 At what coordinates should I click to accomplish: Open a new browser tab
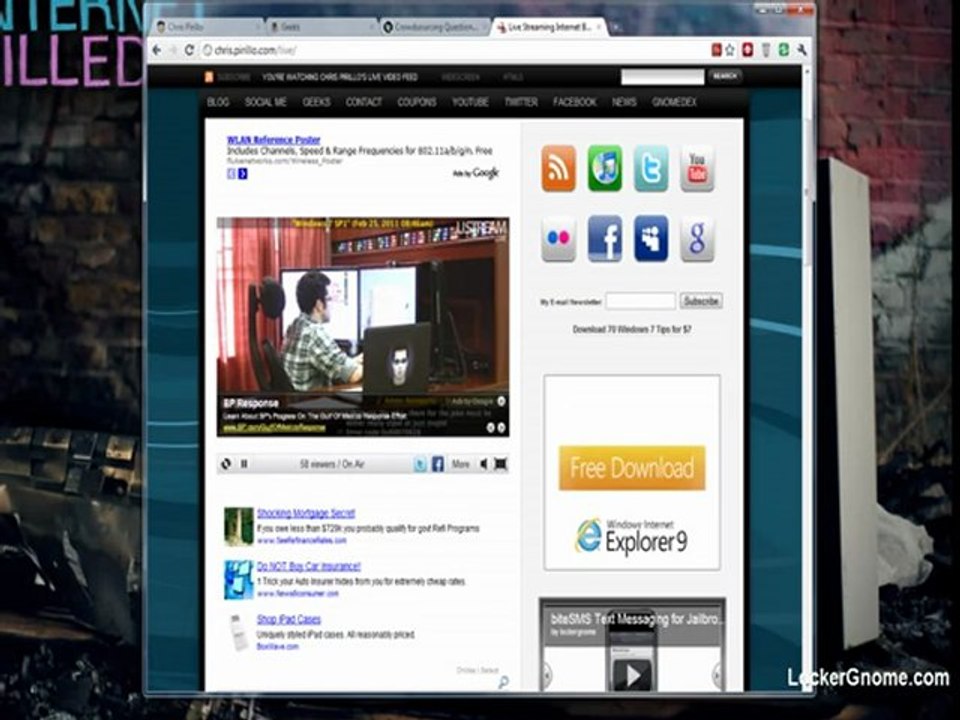coord(617,28)
